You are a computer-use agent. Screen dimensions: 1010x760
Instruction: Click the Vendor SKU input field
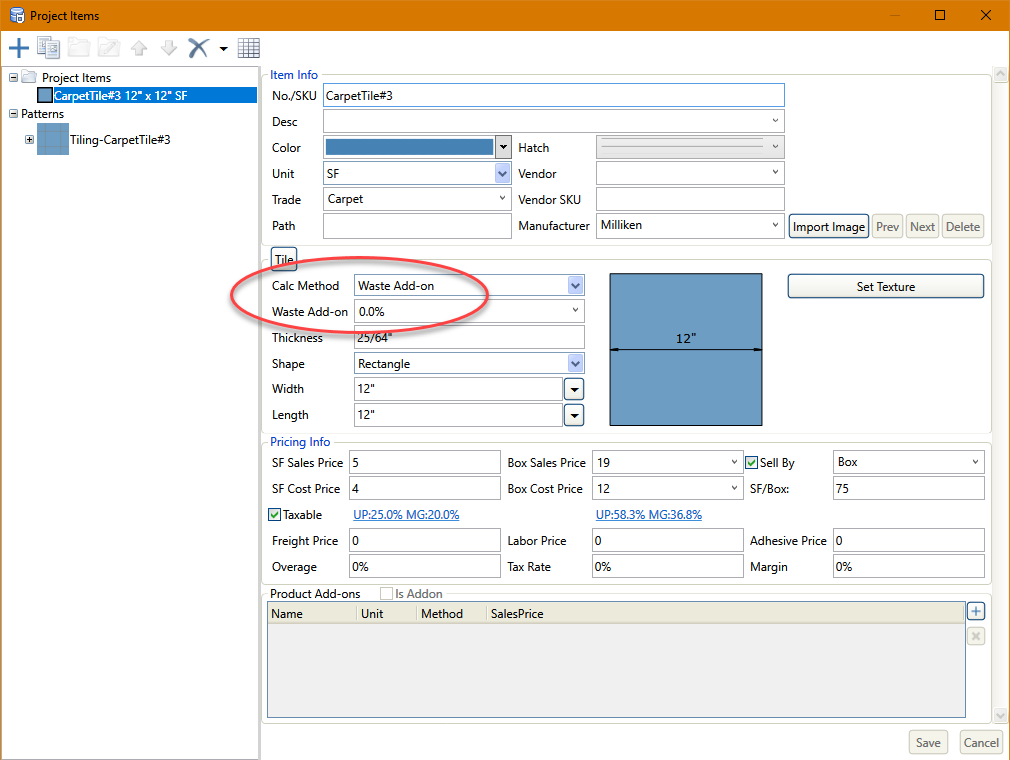(690, 199)
